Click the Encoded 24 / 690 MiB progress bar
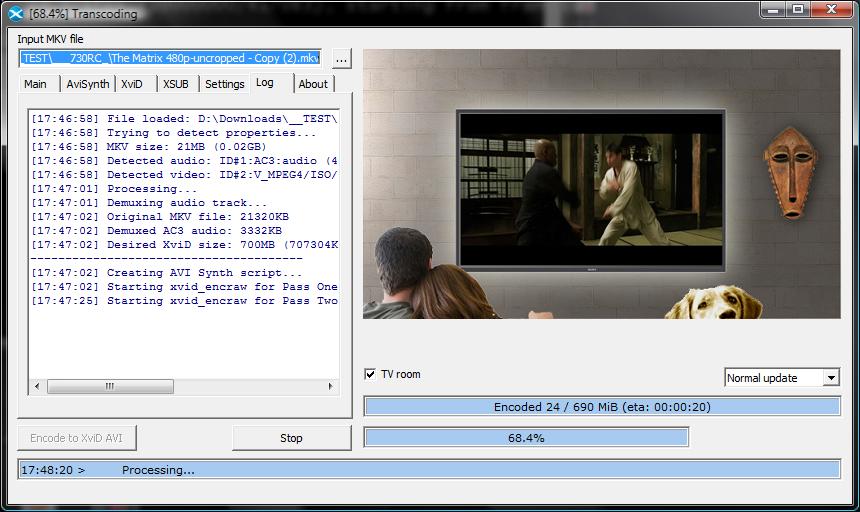This screenshot has width=860, height=512. point(602,407)
